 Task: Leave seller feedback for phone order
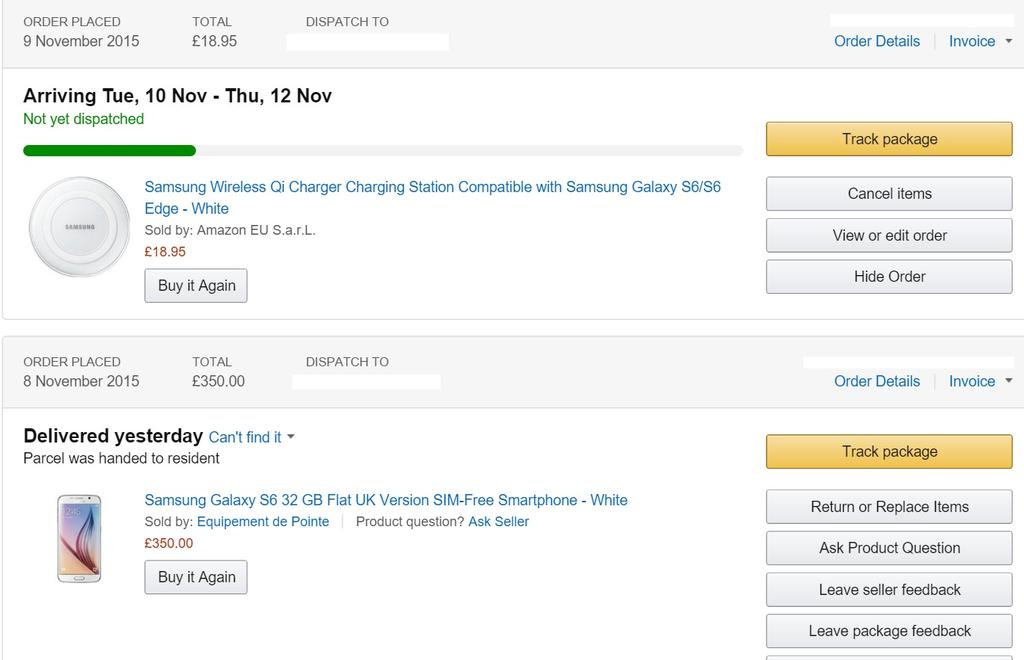pyautogui.click(x=889, y=590)
